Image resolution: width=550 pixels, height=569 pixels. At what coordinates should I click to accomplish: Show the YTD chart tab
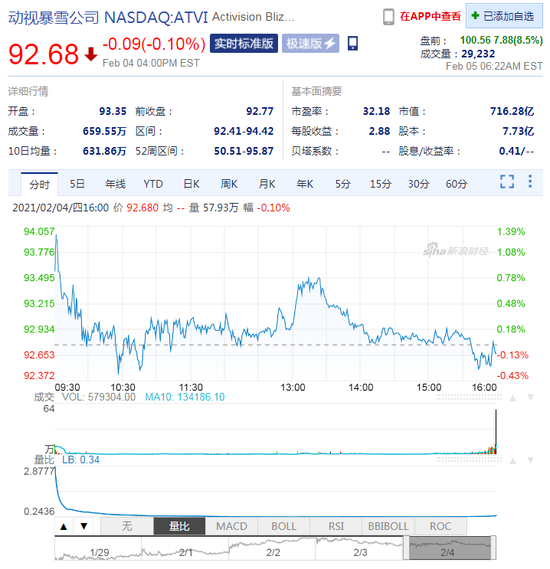(153, 184)
